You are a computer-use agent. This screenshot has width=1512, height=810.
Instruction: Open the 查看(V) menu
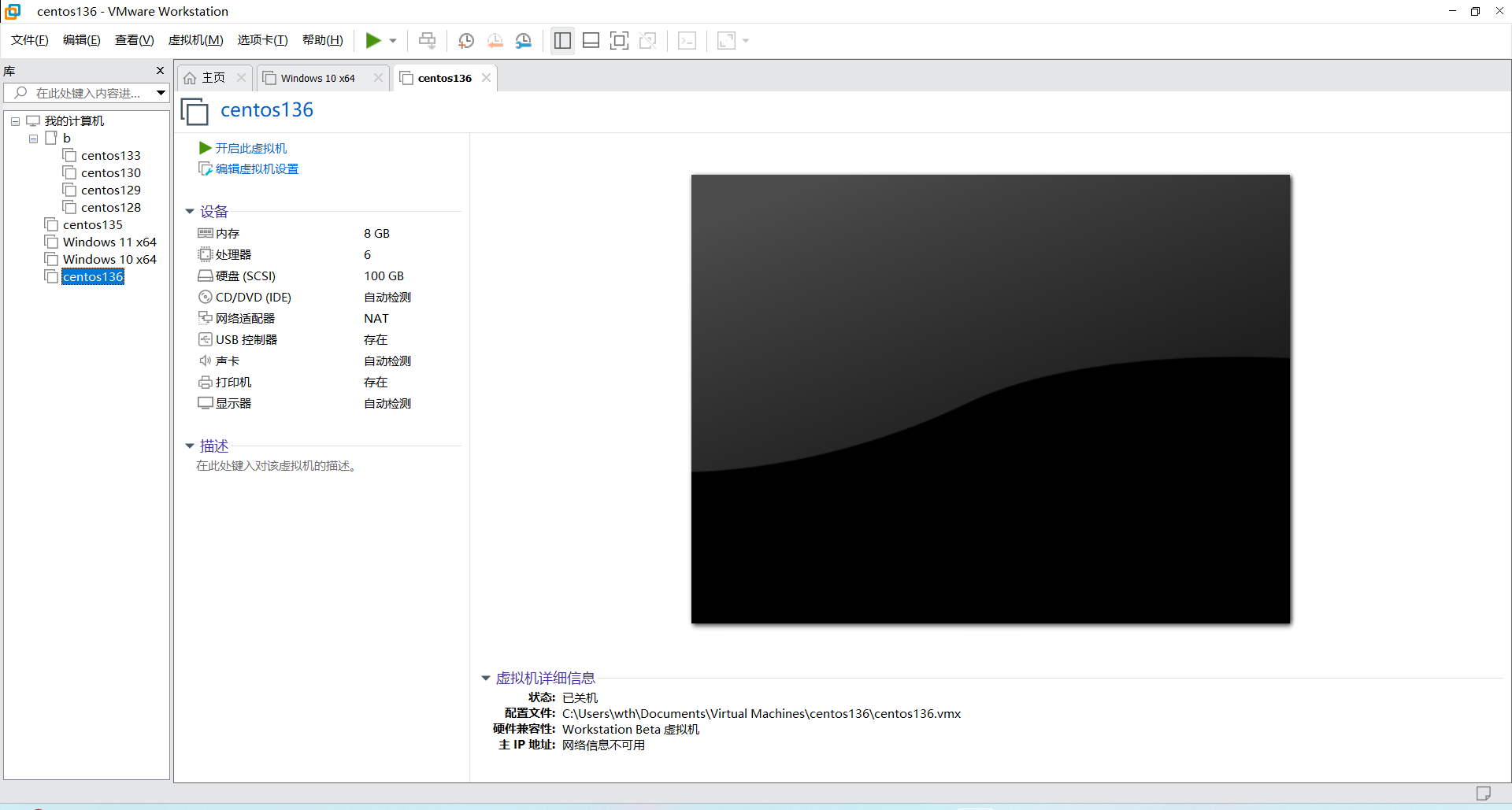click(x=135, y=40)
